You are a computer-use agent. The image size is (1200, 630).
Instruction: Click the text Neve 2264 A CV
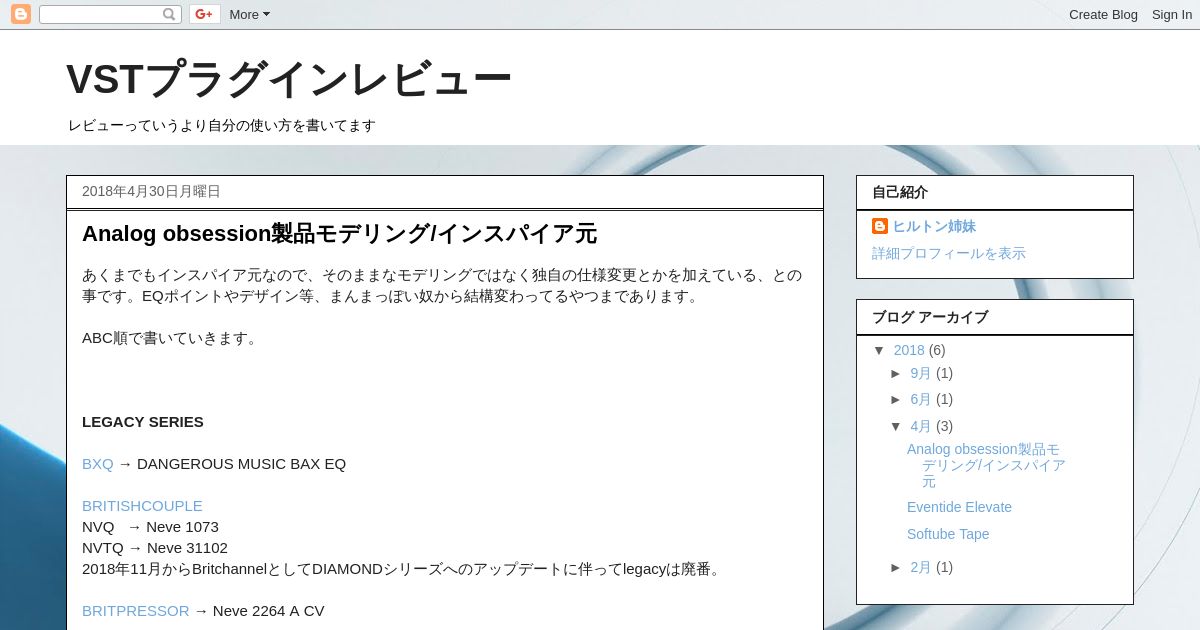pos(269,611)
